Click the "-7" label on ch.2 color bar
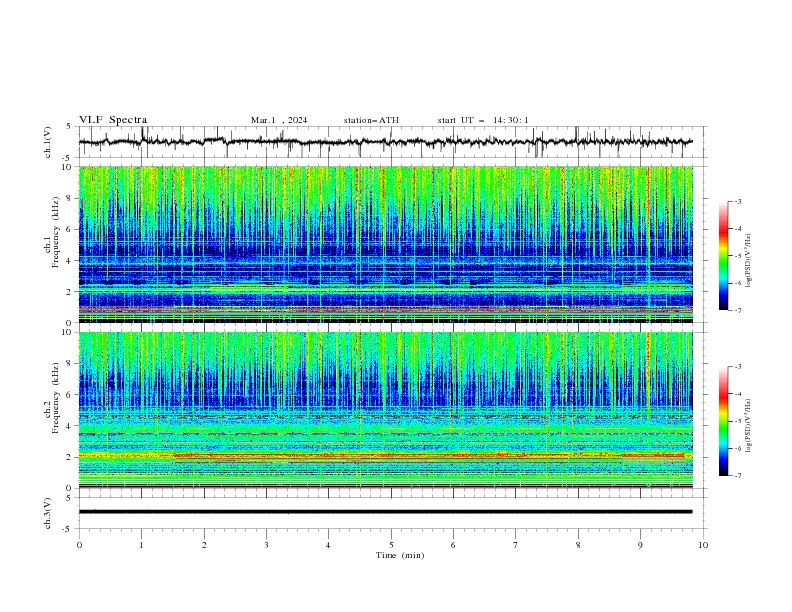 coord(737,475)
